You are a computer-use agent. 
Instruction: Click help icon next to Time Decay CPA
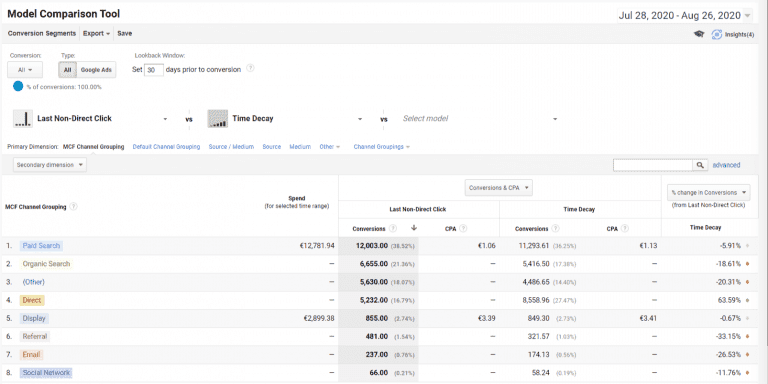[624, 228]
